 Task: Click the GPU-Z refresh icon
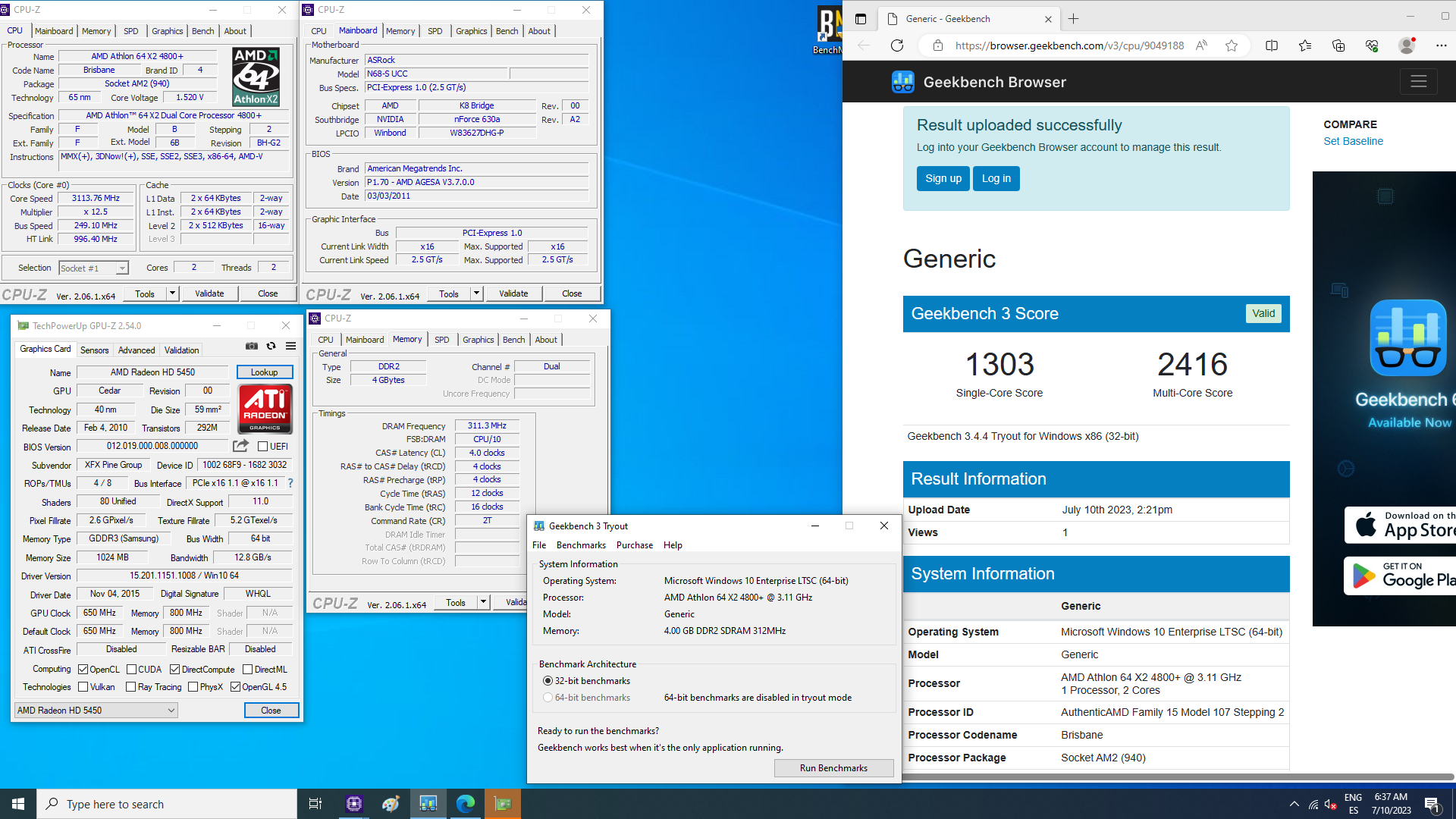(x=271, y=346)
